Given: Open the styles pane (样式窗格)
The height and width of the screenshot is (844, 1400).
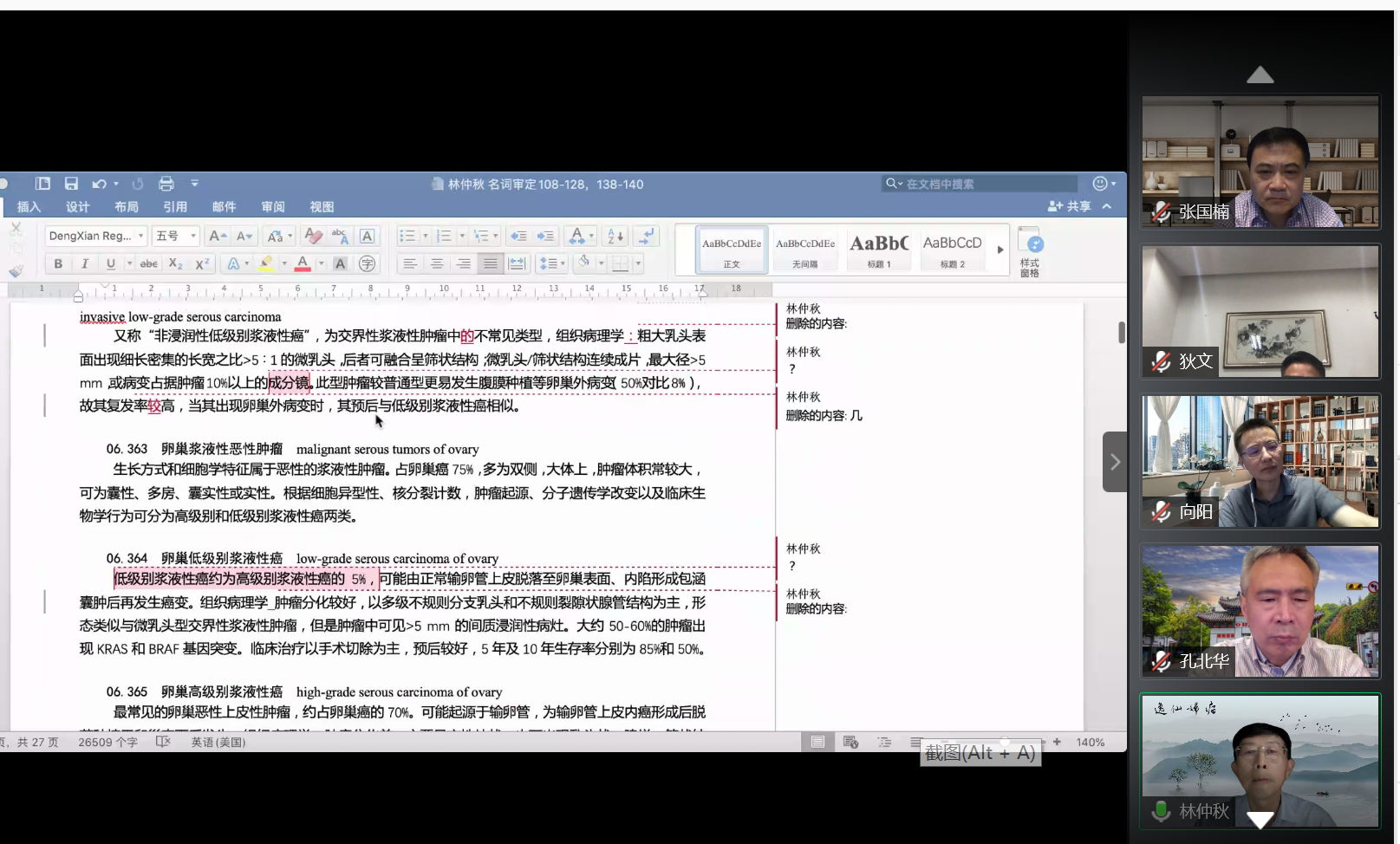Looking at the screenshot, I should pyautogui.click(x=1030, y=252).
